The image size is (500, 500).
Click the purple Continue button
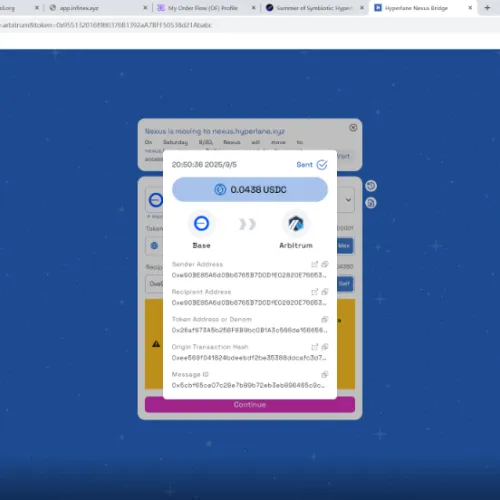[x=250, y=405]
